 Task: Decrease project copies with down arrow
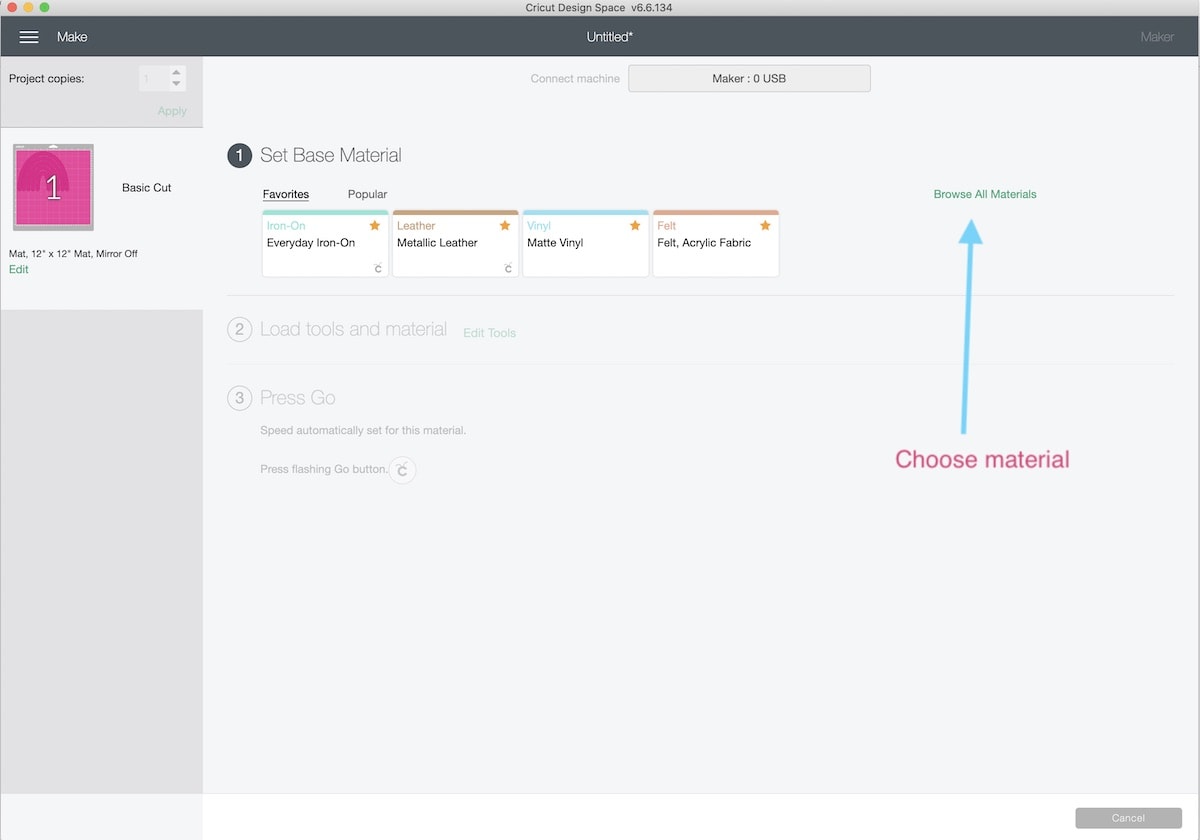[176, 84]
